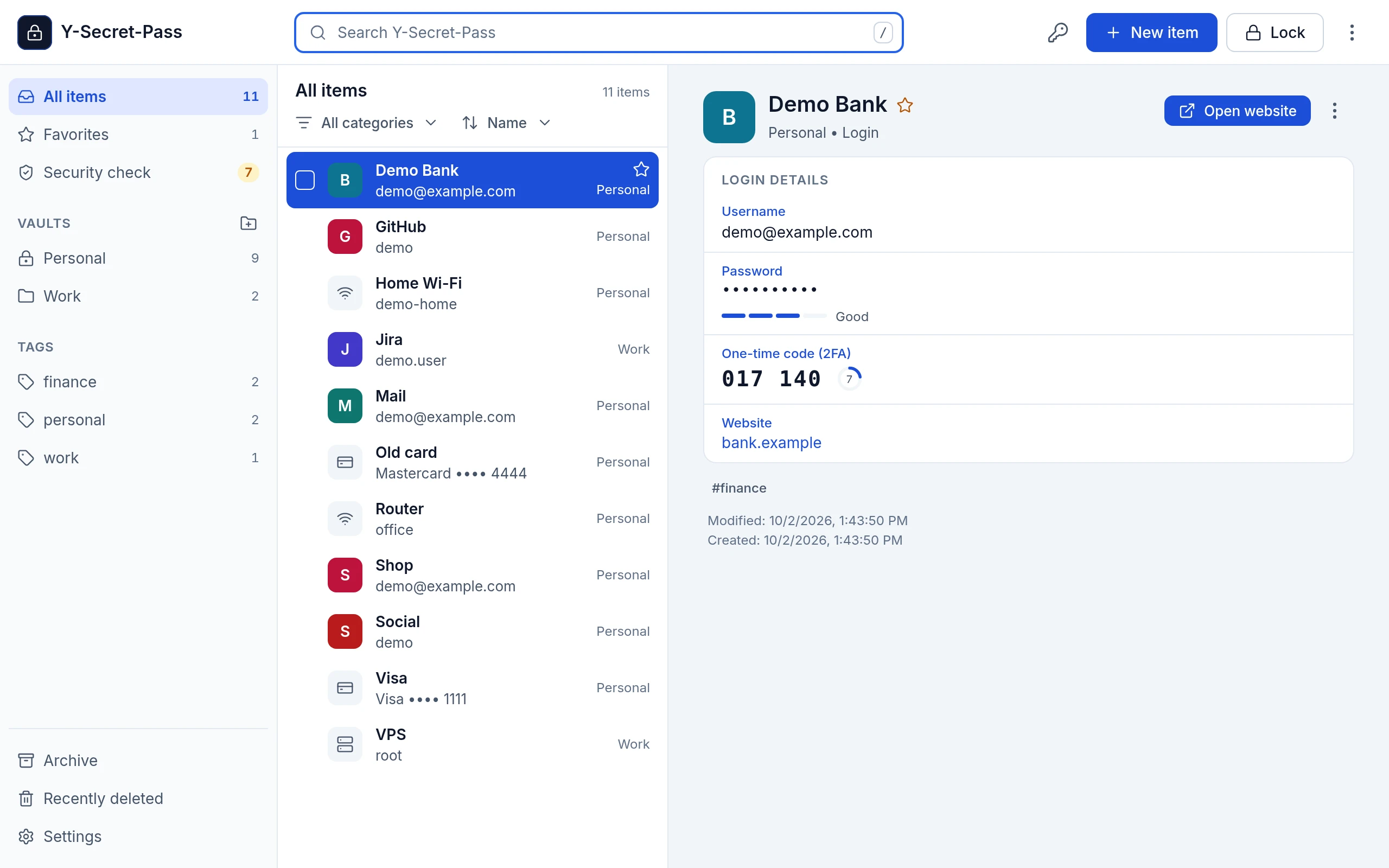1389x868 pixels.
Task: Open Demo Bank detail more-options menu
Action: coord(1335,111)
